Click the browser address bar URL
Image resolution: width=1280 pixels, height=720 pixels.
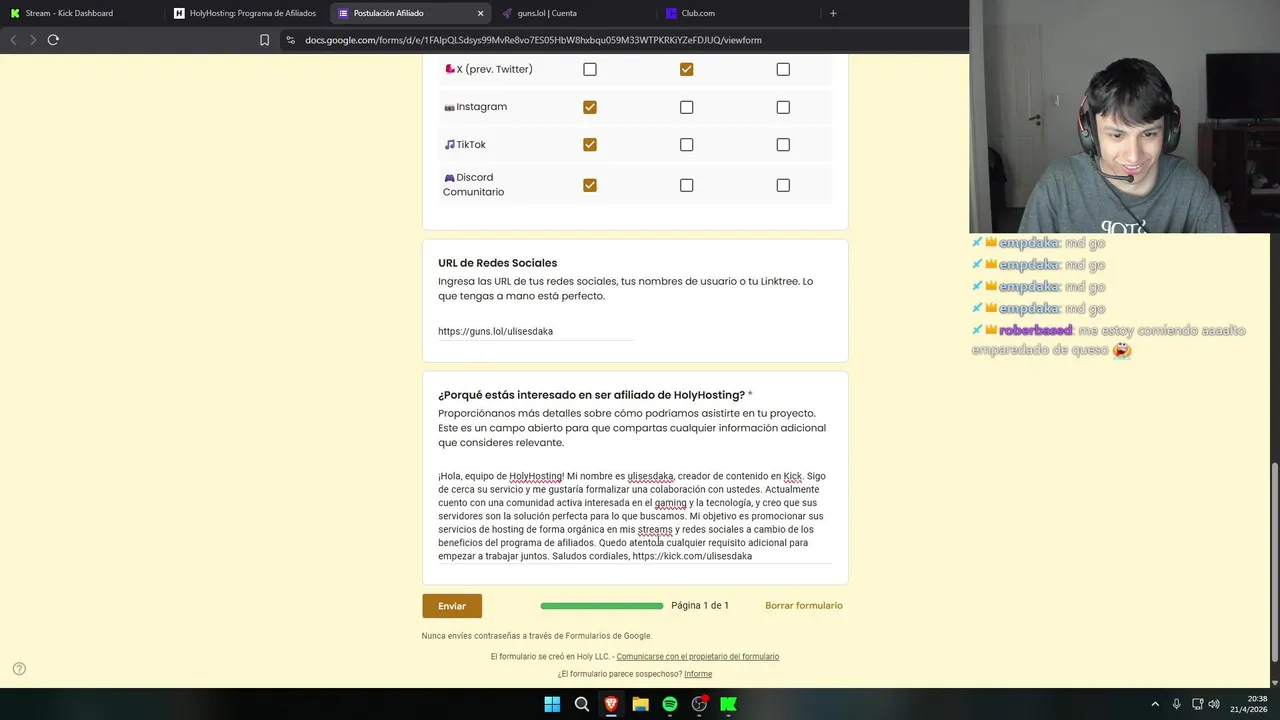point(533,40)
